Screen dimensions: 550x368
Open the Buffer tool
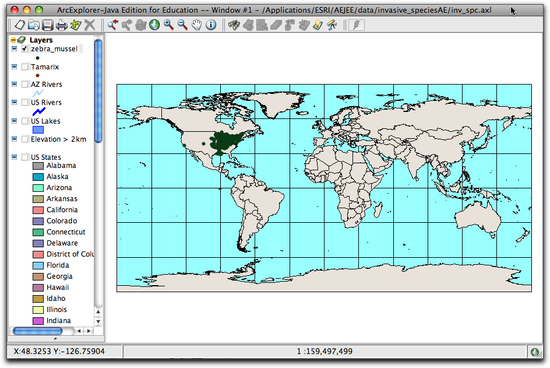click(x=290, y=25)
